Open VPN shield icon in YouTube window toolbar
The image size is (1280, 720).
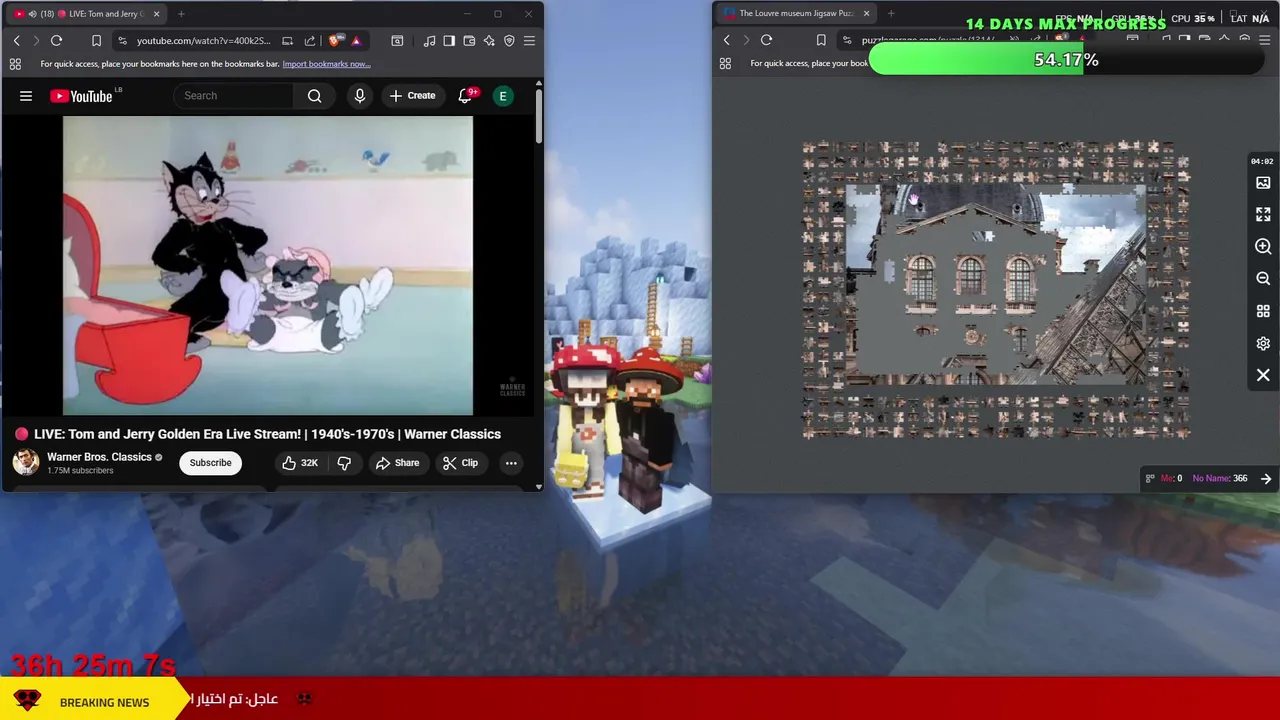click(509, 40)
